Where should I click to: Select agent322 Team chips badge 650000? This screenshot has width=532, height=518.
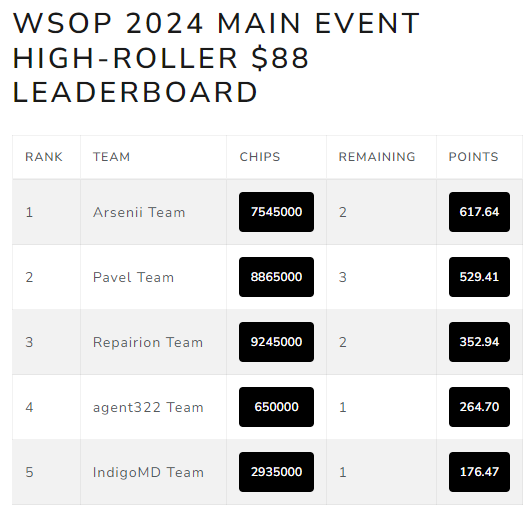tap(276, 407)
